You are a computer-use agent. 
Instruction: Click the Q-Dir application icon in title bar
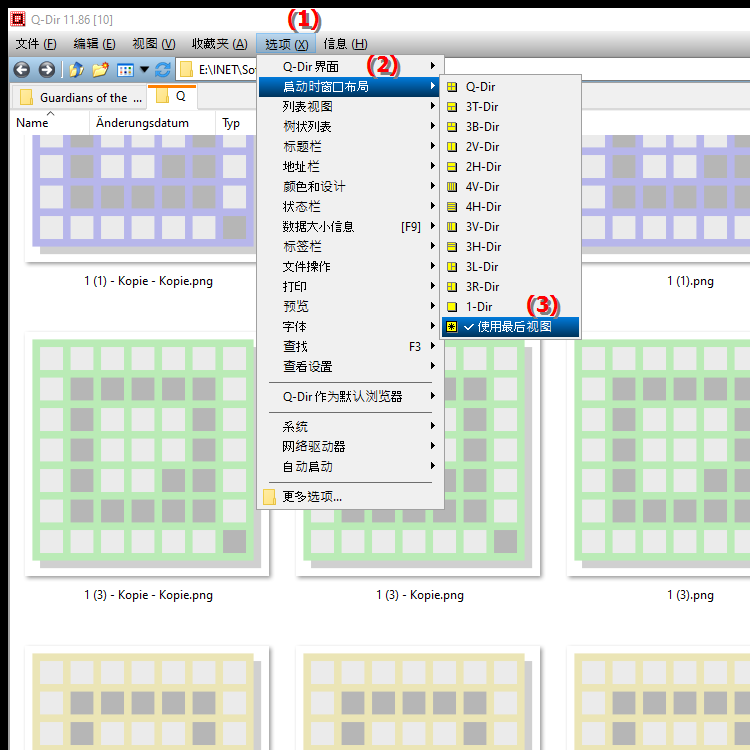18,20
